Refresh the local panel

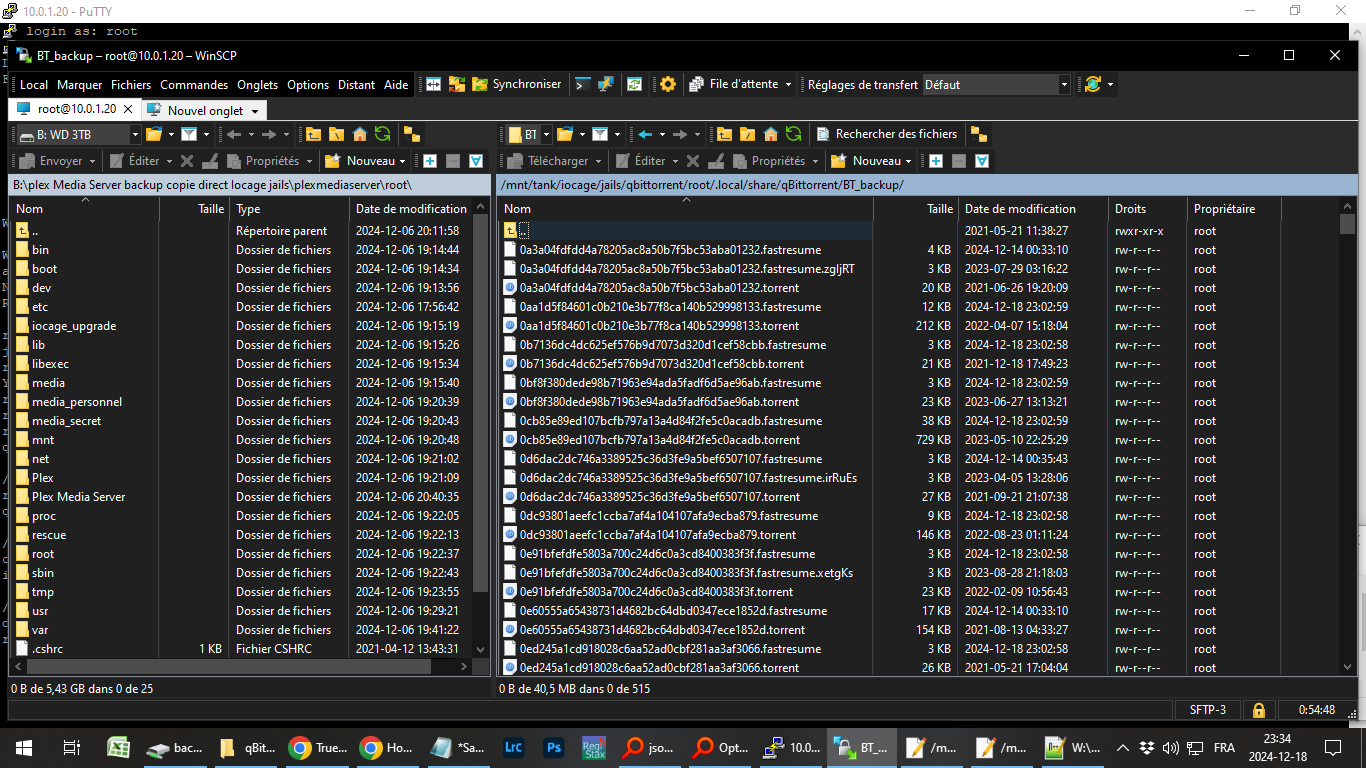point(382,134)
